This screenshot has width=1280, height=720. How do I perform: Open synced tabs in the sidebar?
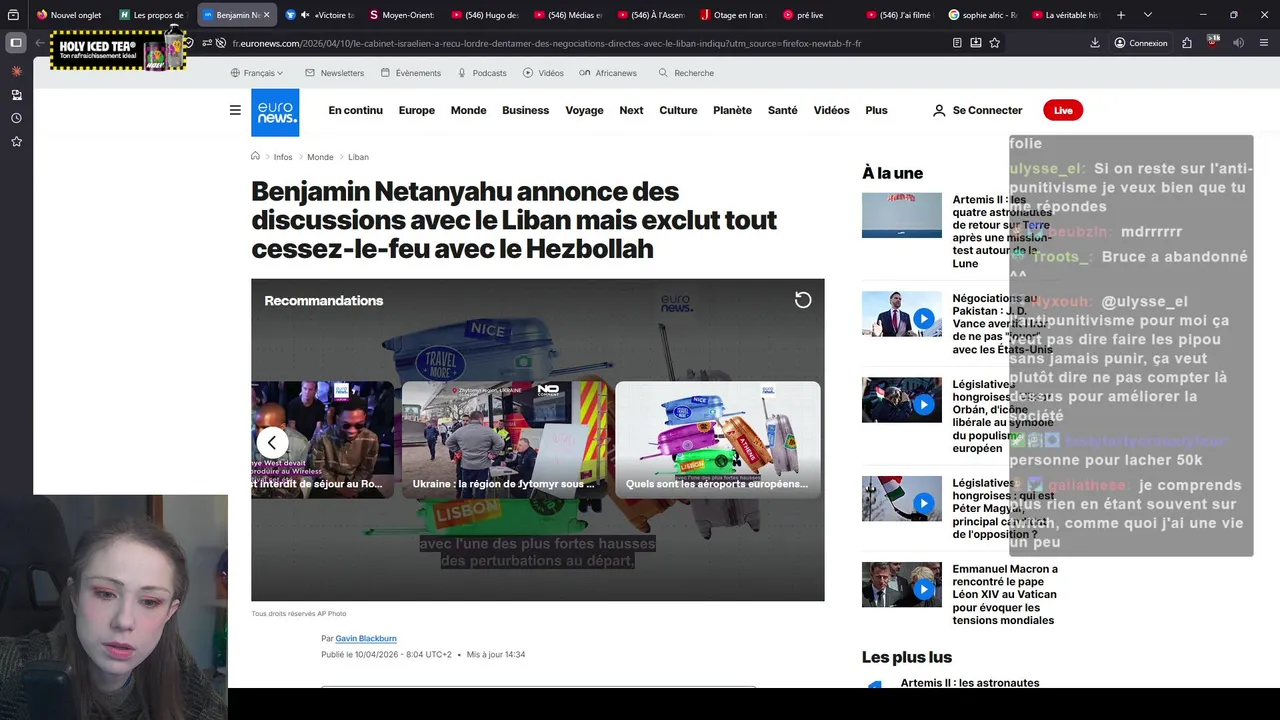tap(16, 95)
